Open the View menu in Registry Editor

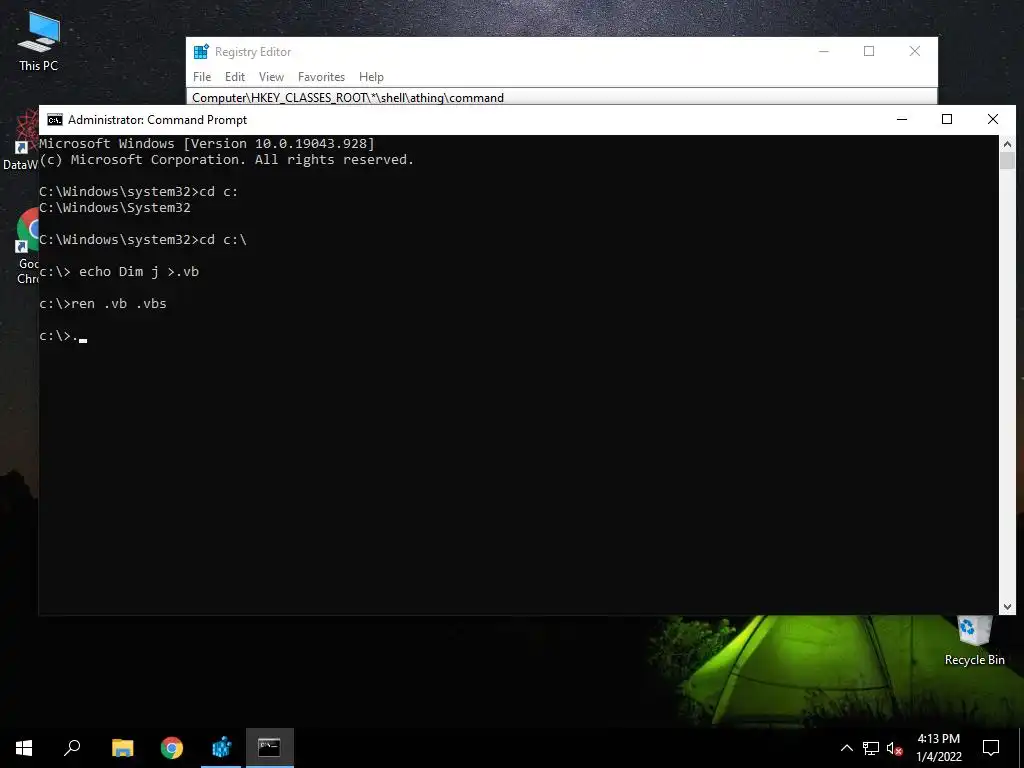(x=271, y=77)
